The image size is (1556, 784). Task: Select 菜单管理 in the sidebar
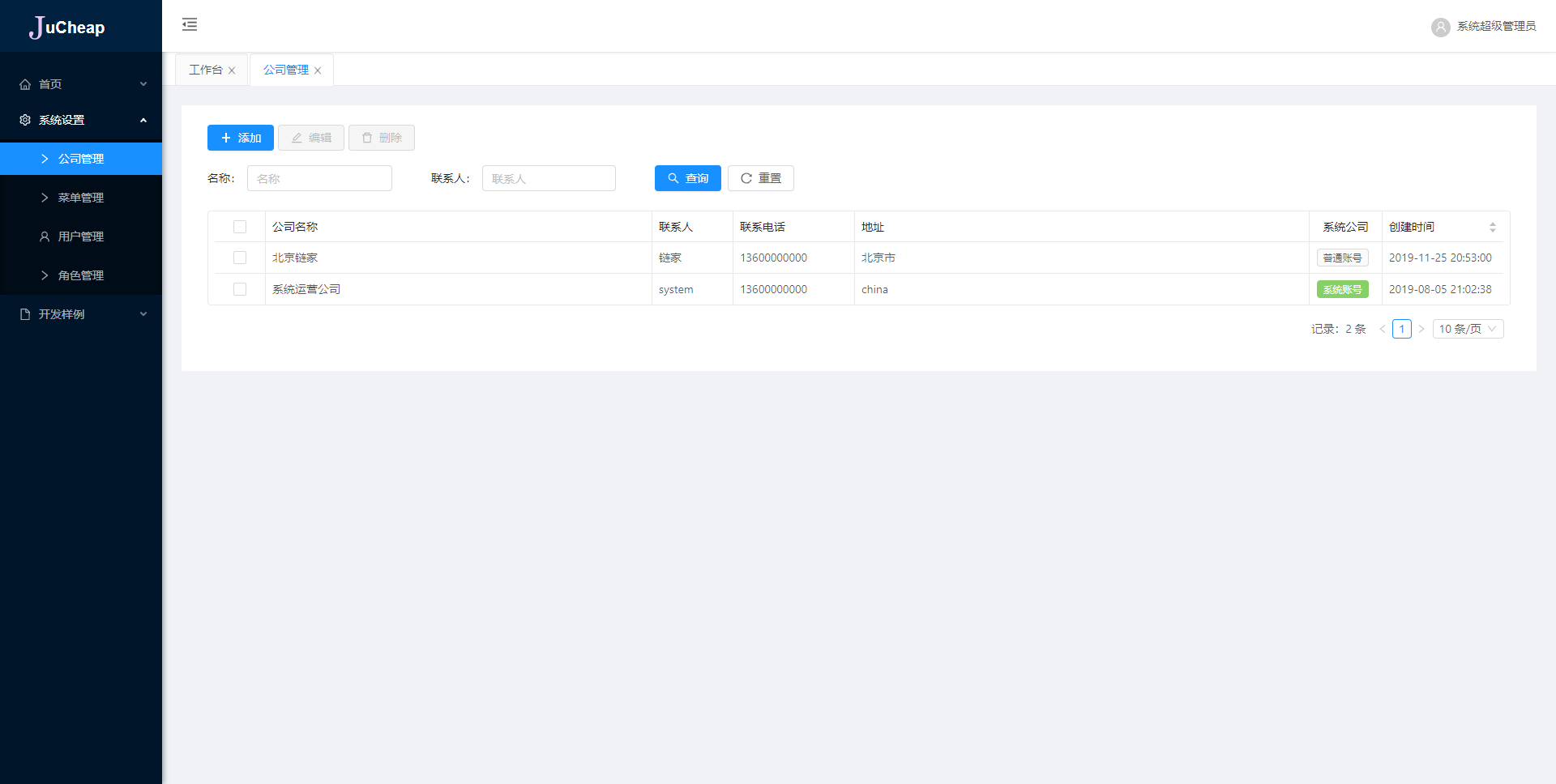(81, 198)
